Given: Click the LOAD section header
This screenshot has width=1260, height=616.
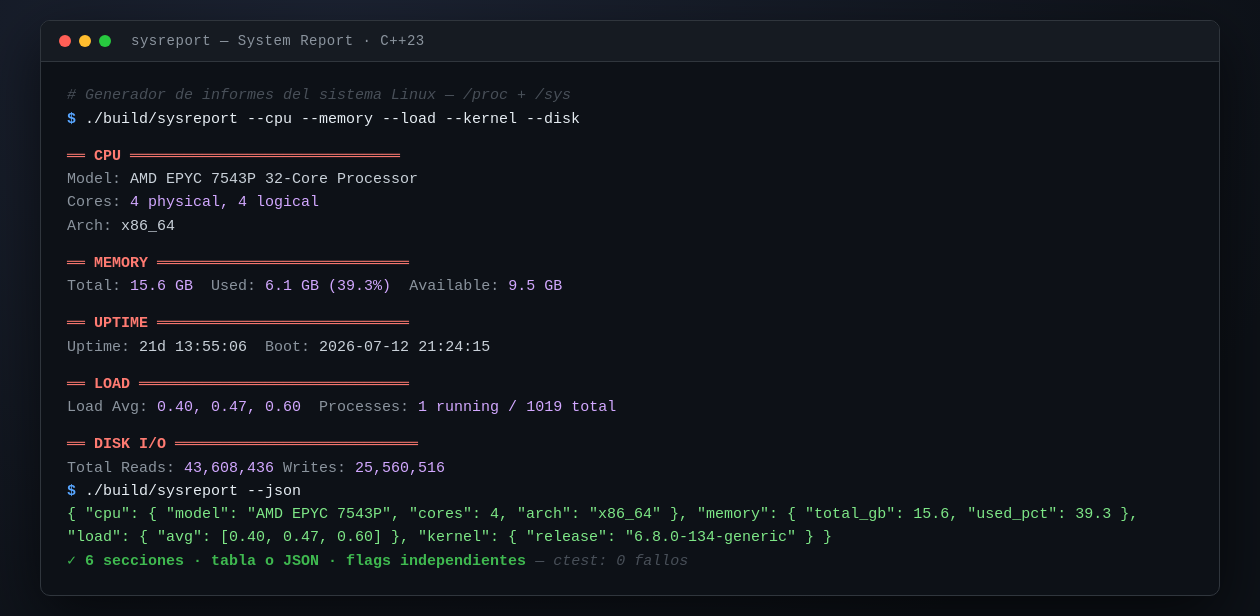Looking at the screenshot, I should click(238, 384).
